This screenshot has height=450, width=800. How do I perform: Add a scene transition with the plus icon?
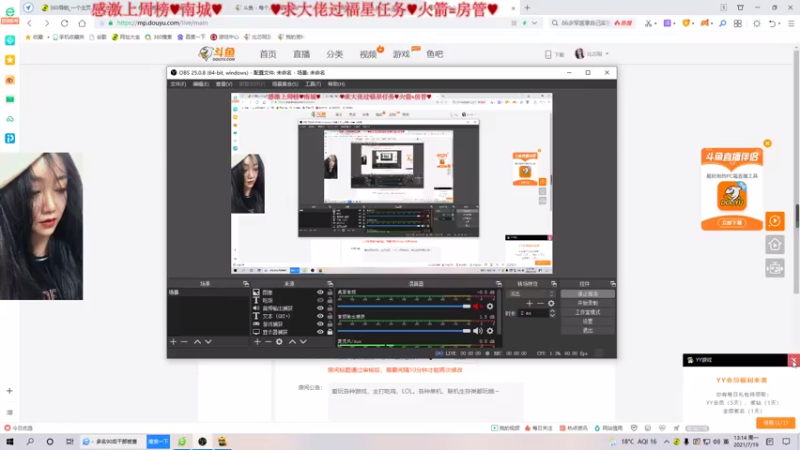pyautogui.click(x=529, y=303)
